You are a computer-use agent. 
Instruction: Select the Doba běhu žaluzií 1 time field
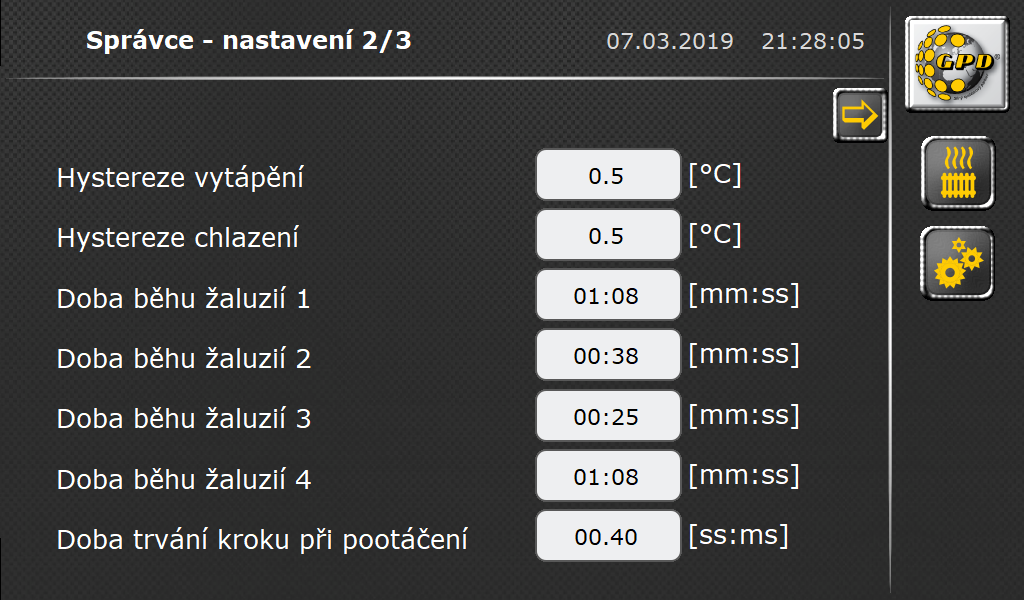(608, 295)
